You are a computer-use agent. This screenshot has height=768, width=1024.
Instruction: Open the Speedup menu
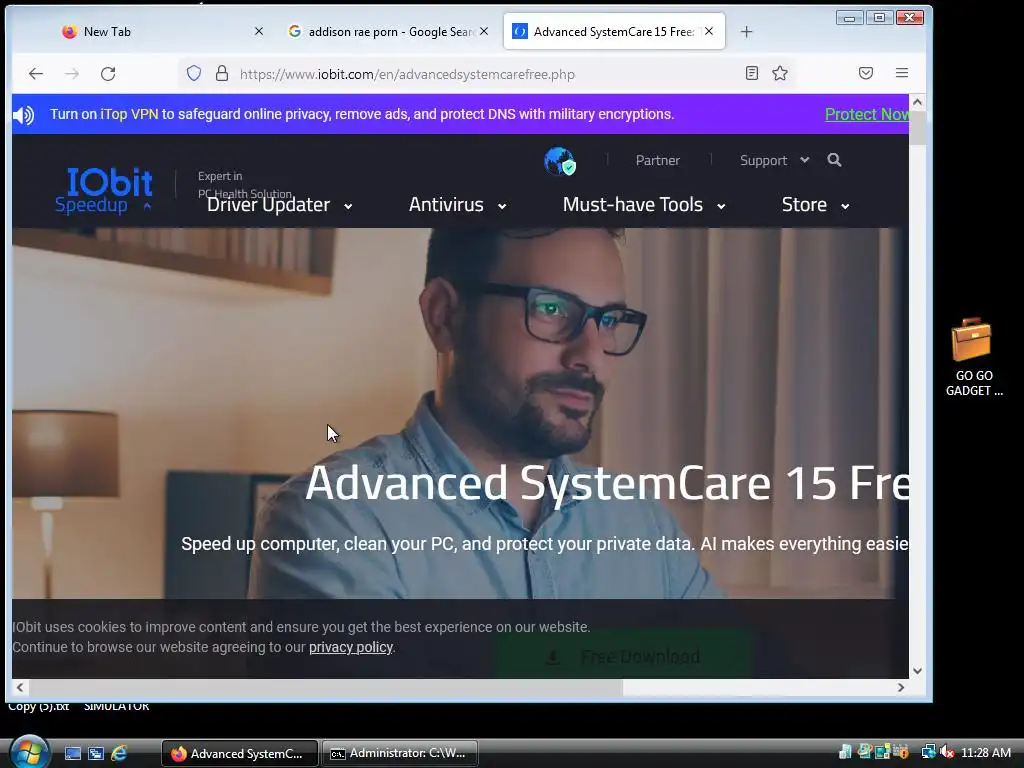pyautogui.click(x=103, y=205)
